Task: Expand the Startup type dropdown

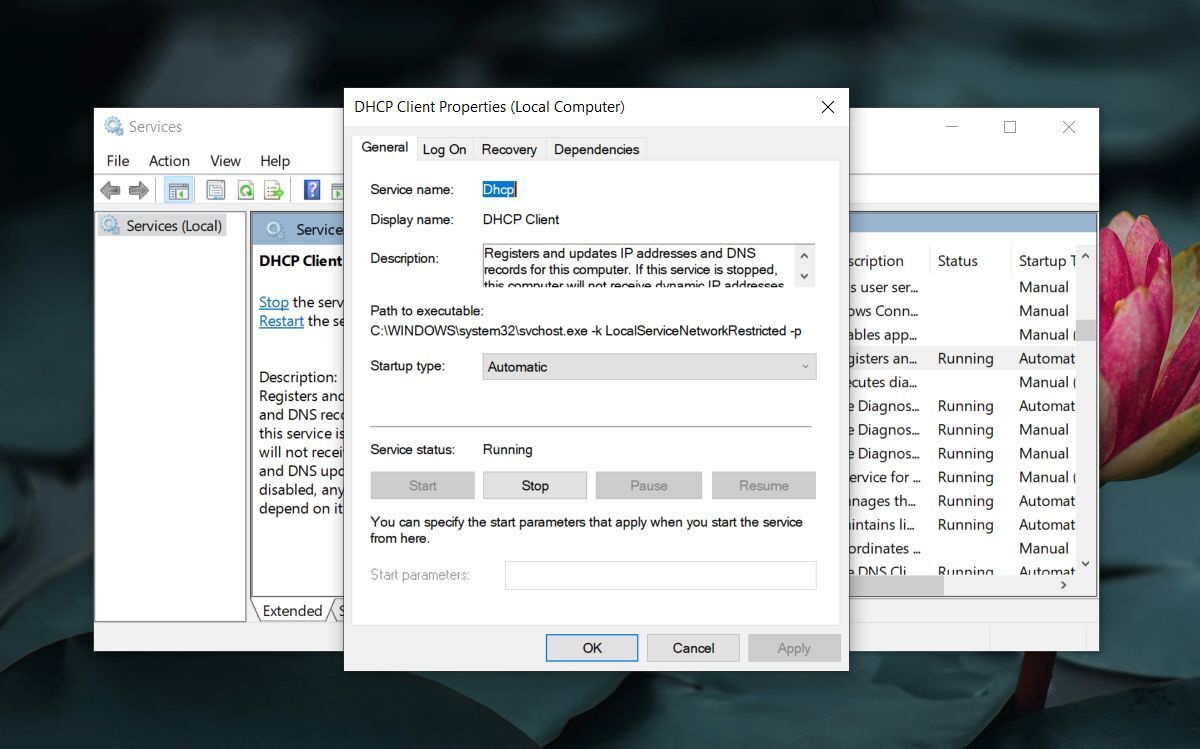Action: 649,367
